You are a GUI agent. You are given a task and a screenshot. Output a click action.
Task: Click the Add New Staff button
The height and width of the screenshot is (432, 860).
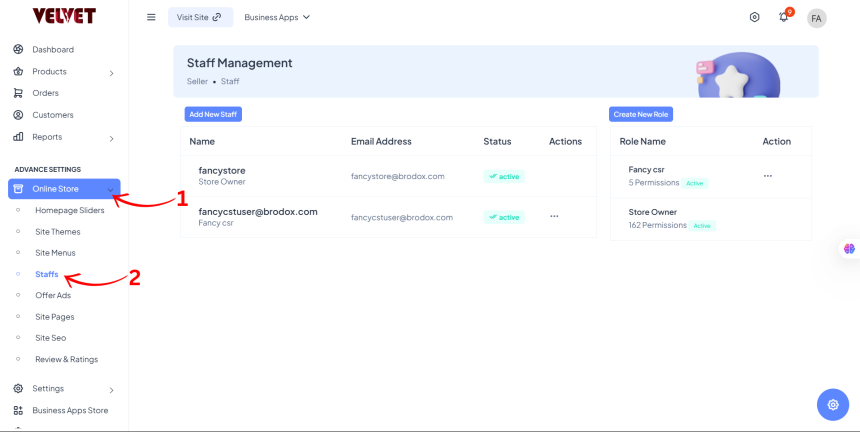point(213,115)
